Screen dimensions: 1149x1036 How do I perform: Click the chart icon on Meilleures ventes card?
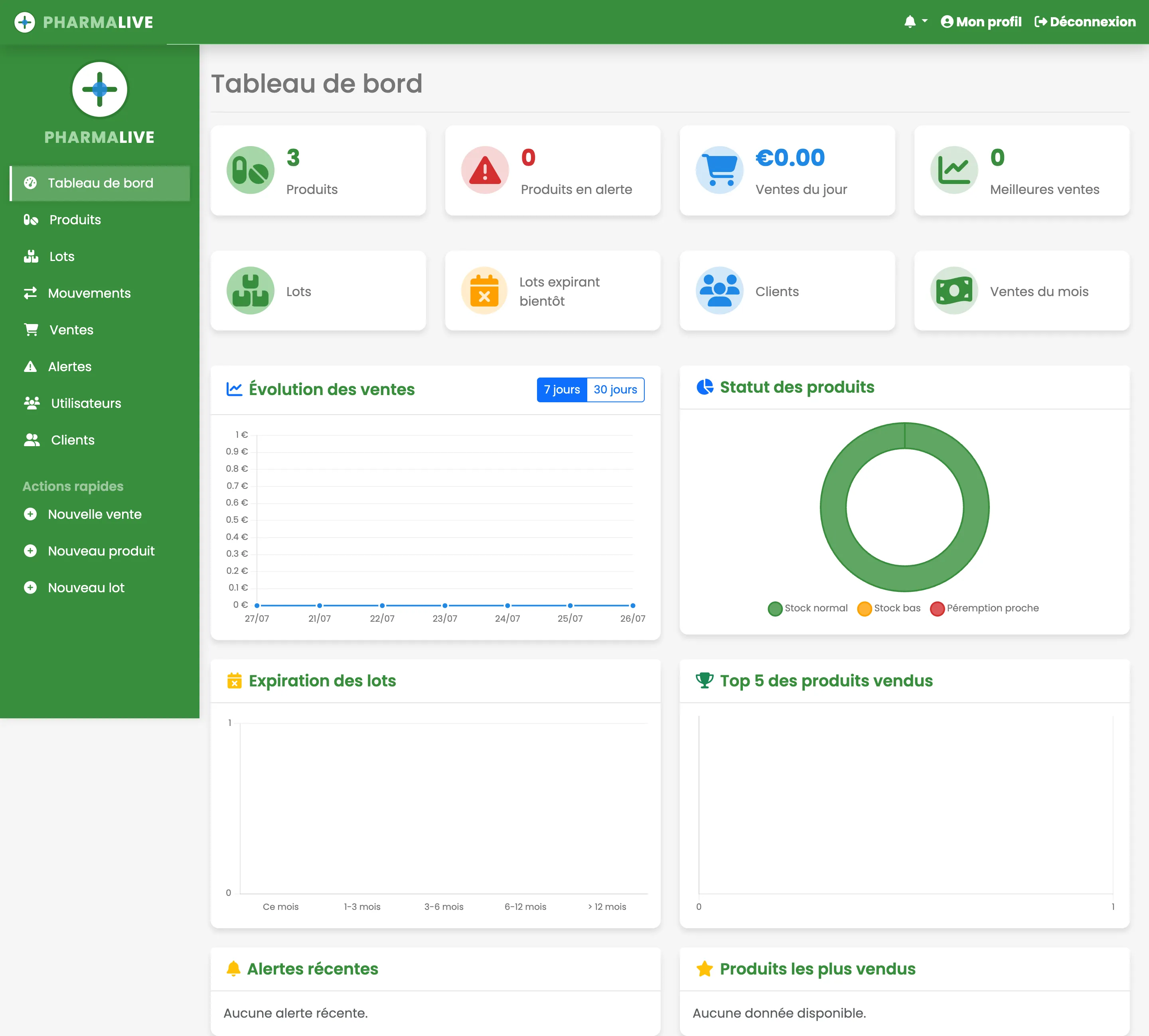click(x=954, y=170)
